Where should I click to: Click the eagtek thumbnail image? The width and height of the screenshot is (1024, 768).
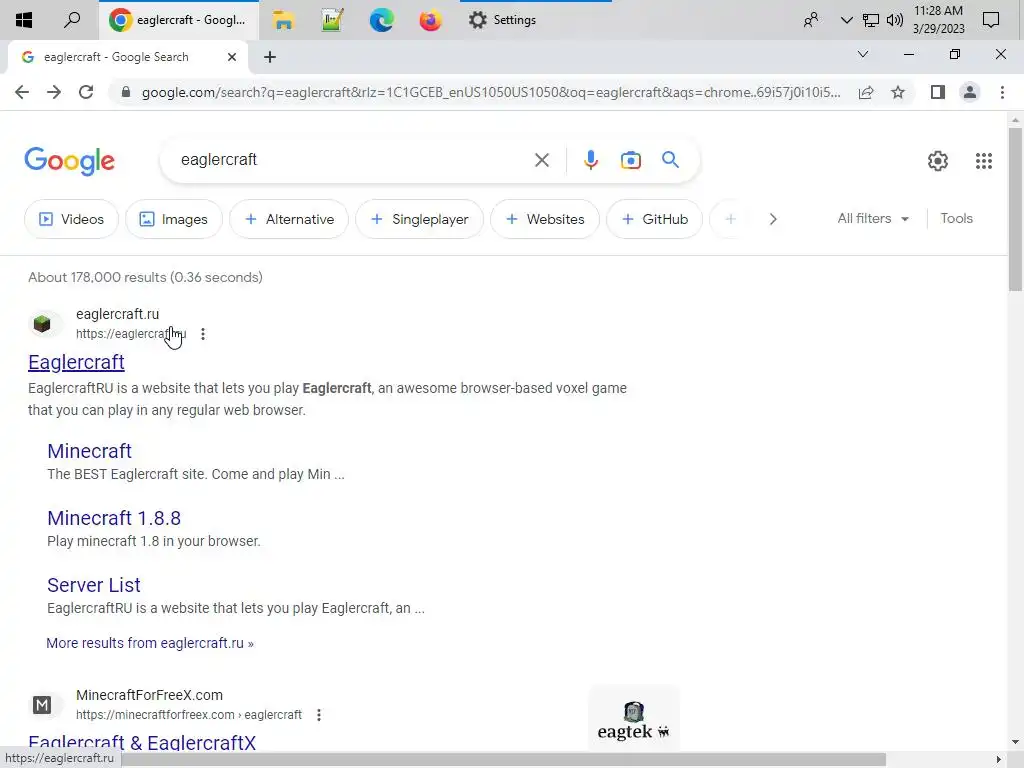(x=633, y=718)
